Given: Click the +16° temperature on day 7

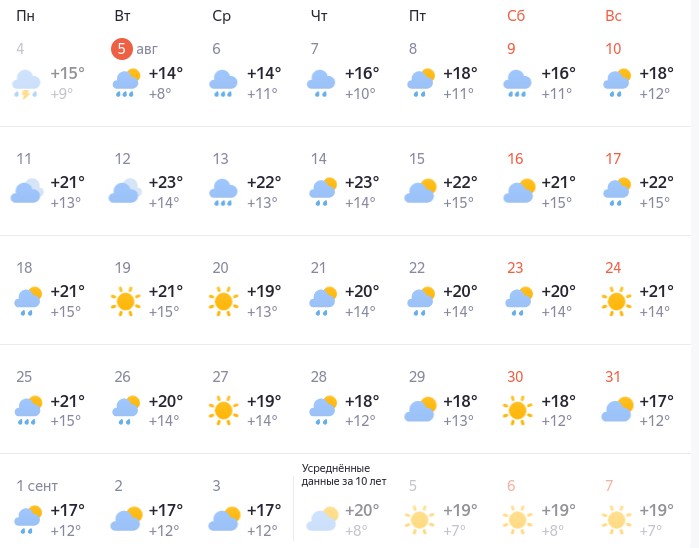Looking at the screenshot, I should (362, 74).
